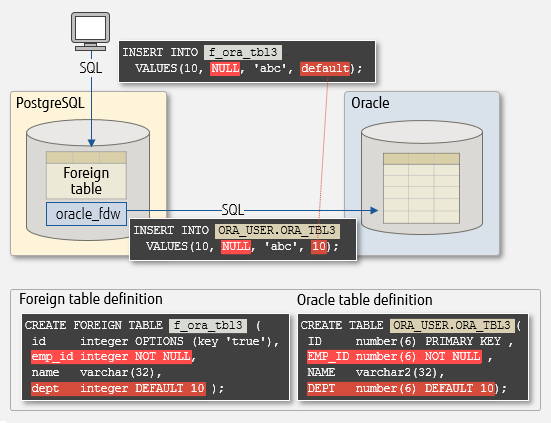Click the id integer OPTIONS line

[x=155, y=341]
